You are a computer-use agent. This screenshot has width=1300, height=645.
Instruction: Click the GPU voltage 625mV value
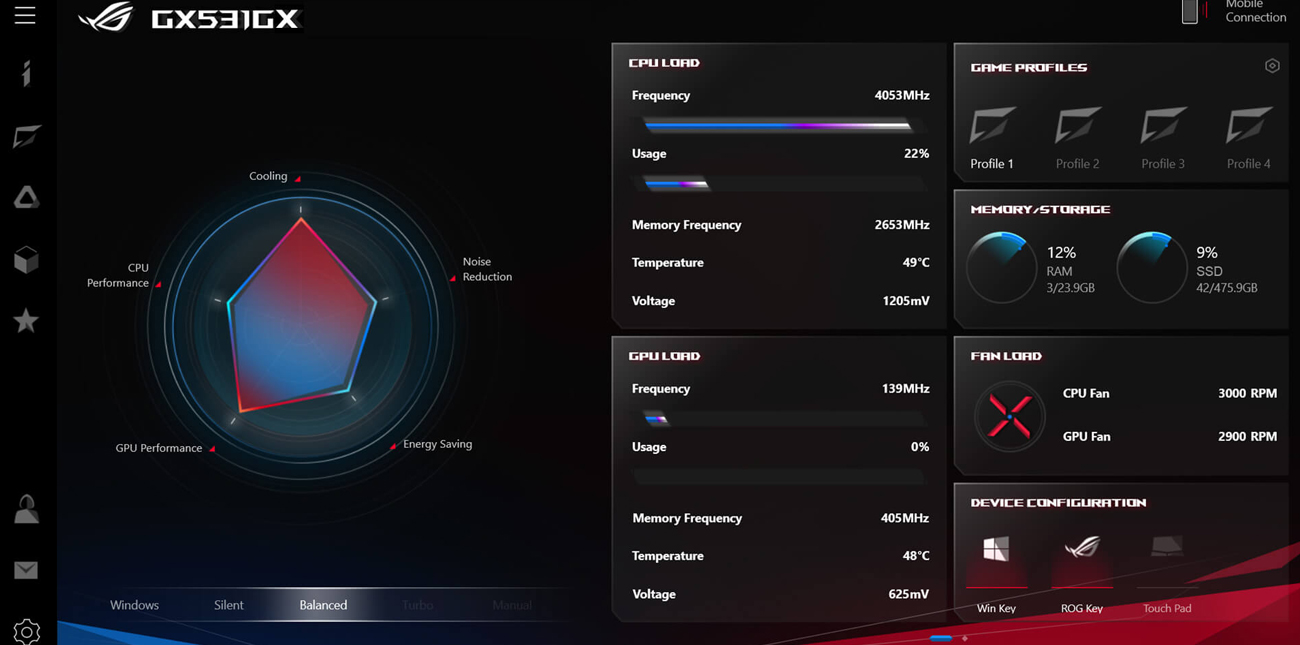point(909,593)
